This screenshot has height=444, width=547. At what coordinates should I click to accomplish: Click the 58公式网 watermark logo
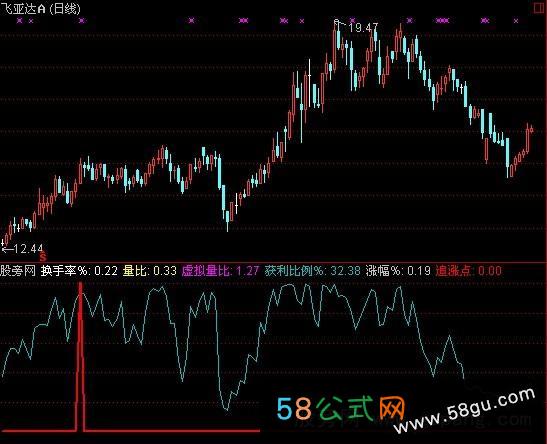(x=341, y=408)
